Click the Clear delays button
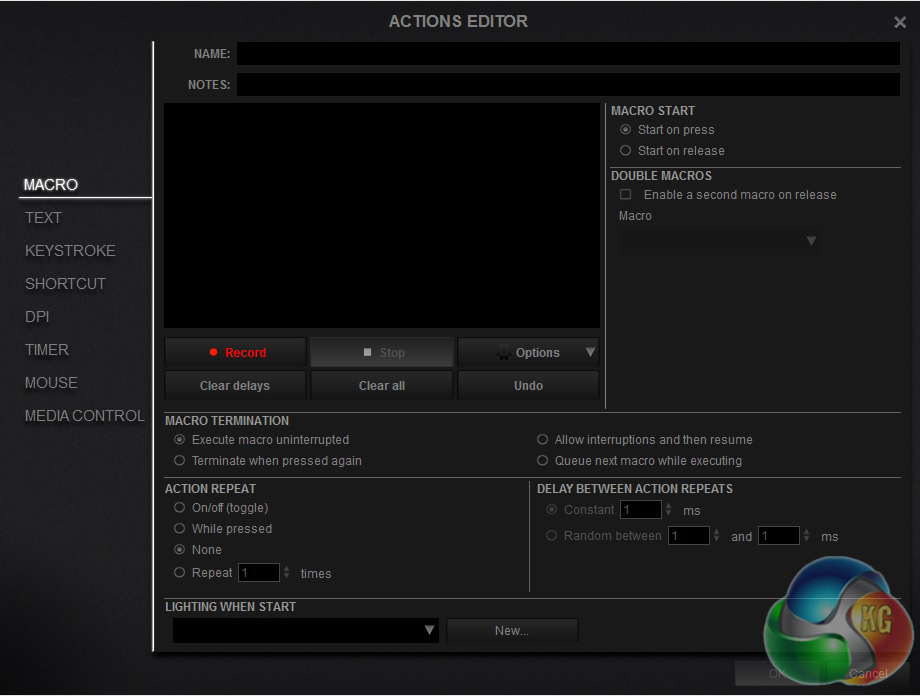The width and height of the screenshot is (920, 696). coord(235,385)
